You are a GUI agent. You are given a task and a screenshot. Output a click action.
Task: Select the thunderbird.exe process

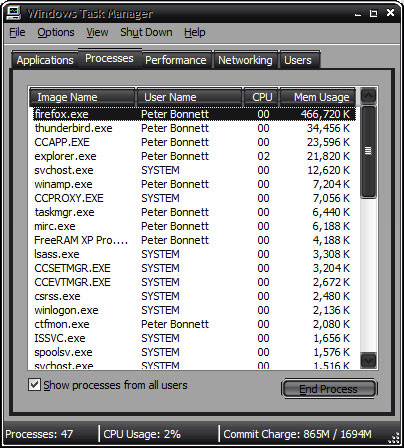point(194,128)
